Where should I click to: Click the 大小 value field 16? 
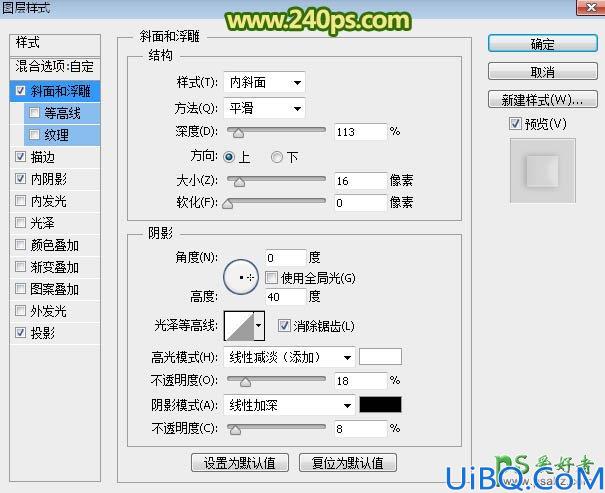tap(360, 181)
